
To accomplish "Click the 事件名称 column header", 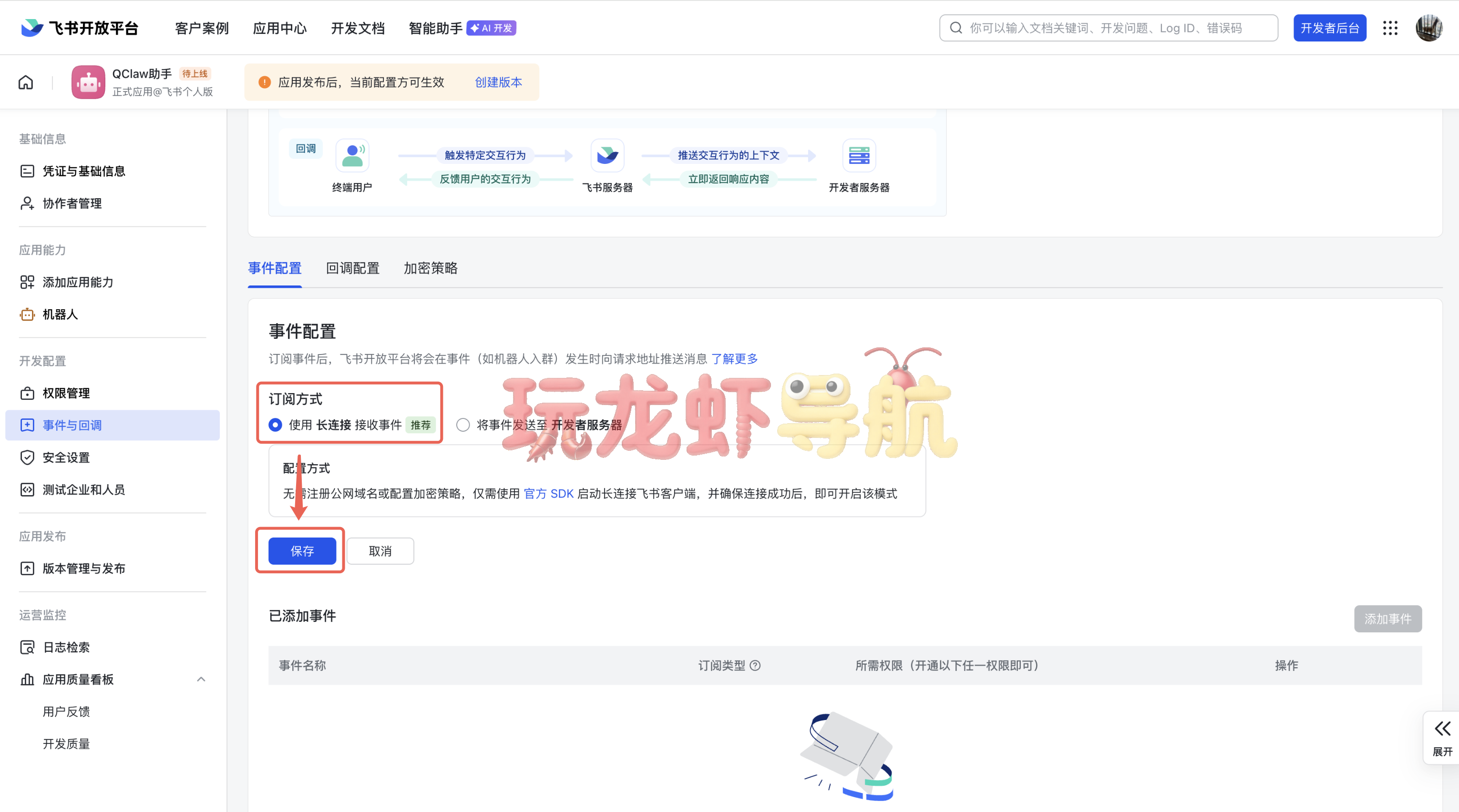I will tap(302, 666).
